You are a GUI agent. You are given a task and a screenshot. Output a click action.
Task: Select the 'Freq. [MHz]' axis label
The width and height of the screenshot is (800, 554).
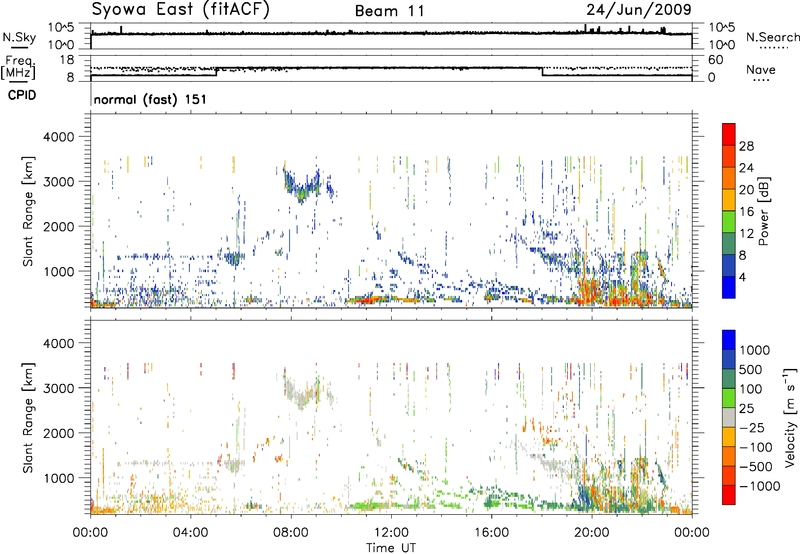coord(19,68)
